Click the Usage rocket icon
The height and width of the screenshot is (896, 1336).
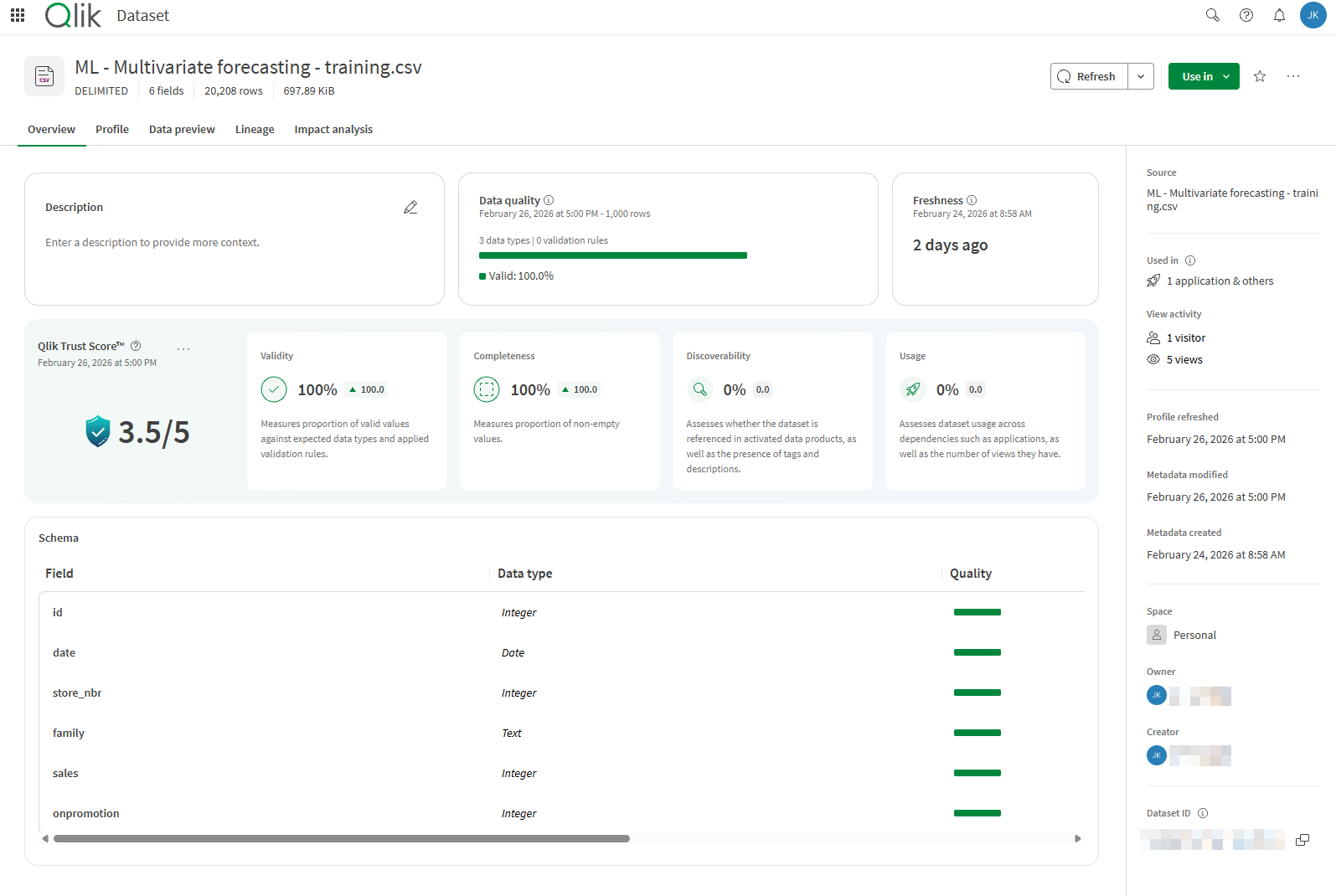coord(912,389)
